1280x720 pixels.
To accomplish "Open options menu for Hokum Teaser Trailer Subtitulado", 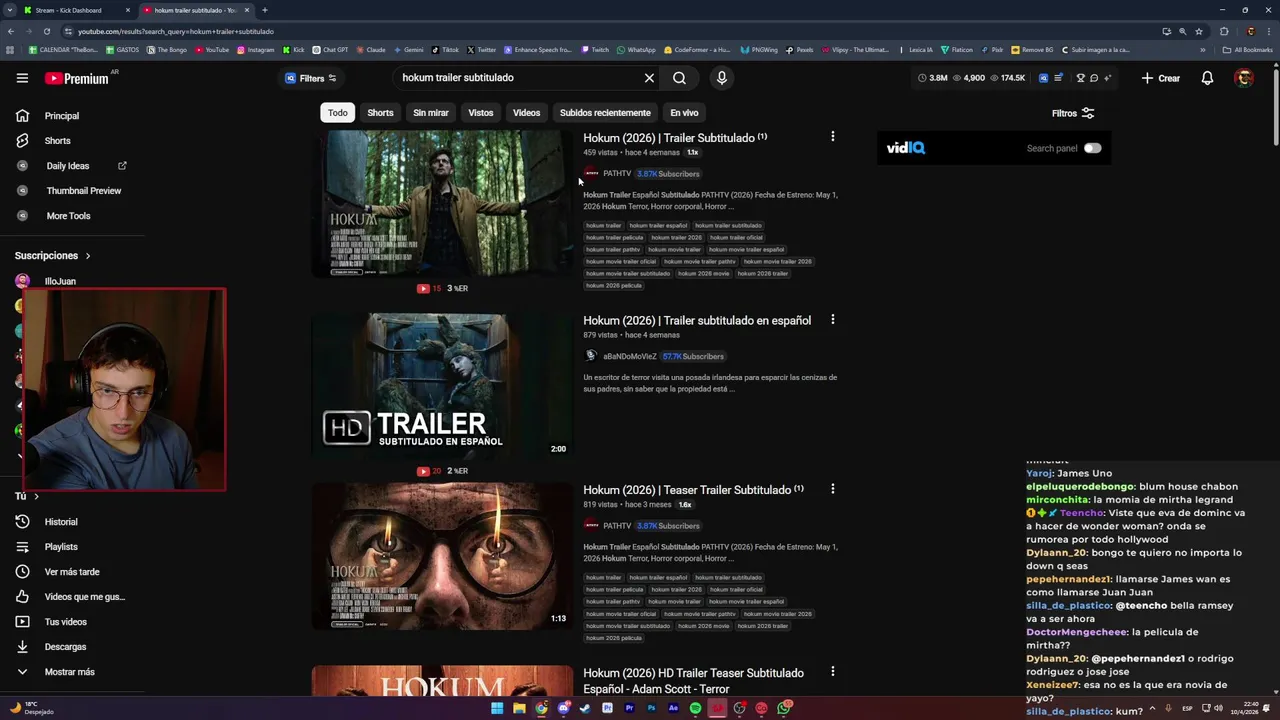I will coord(832,489).
